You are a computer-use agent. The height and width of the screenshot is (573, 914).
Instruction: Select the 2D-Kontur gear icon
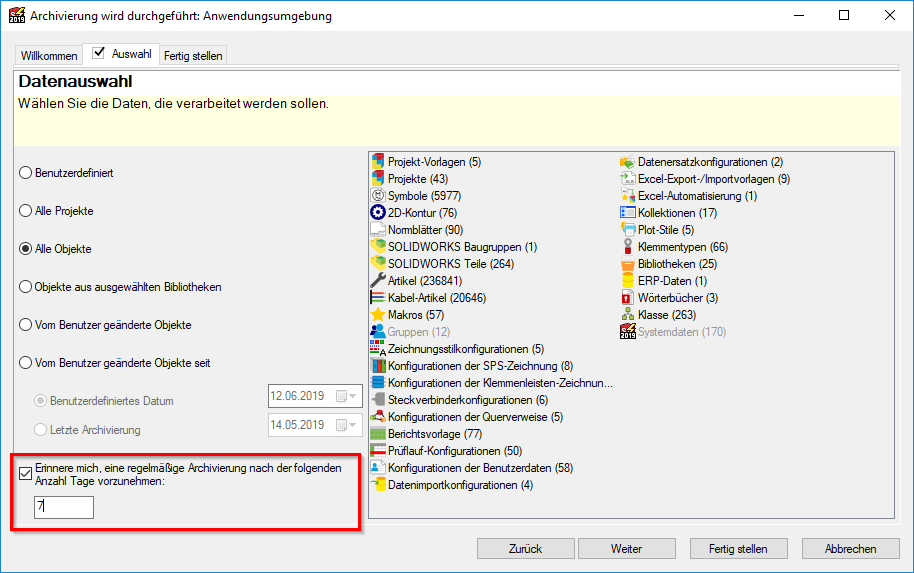coord(378,213)
